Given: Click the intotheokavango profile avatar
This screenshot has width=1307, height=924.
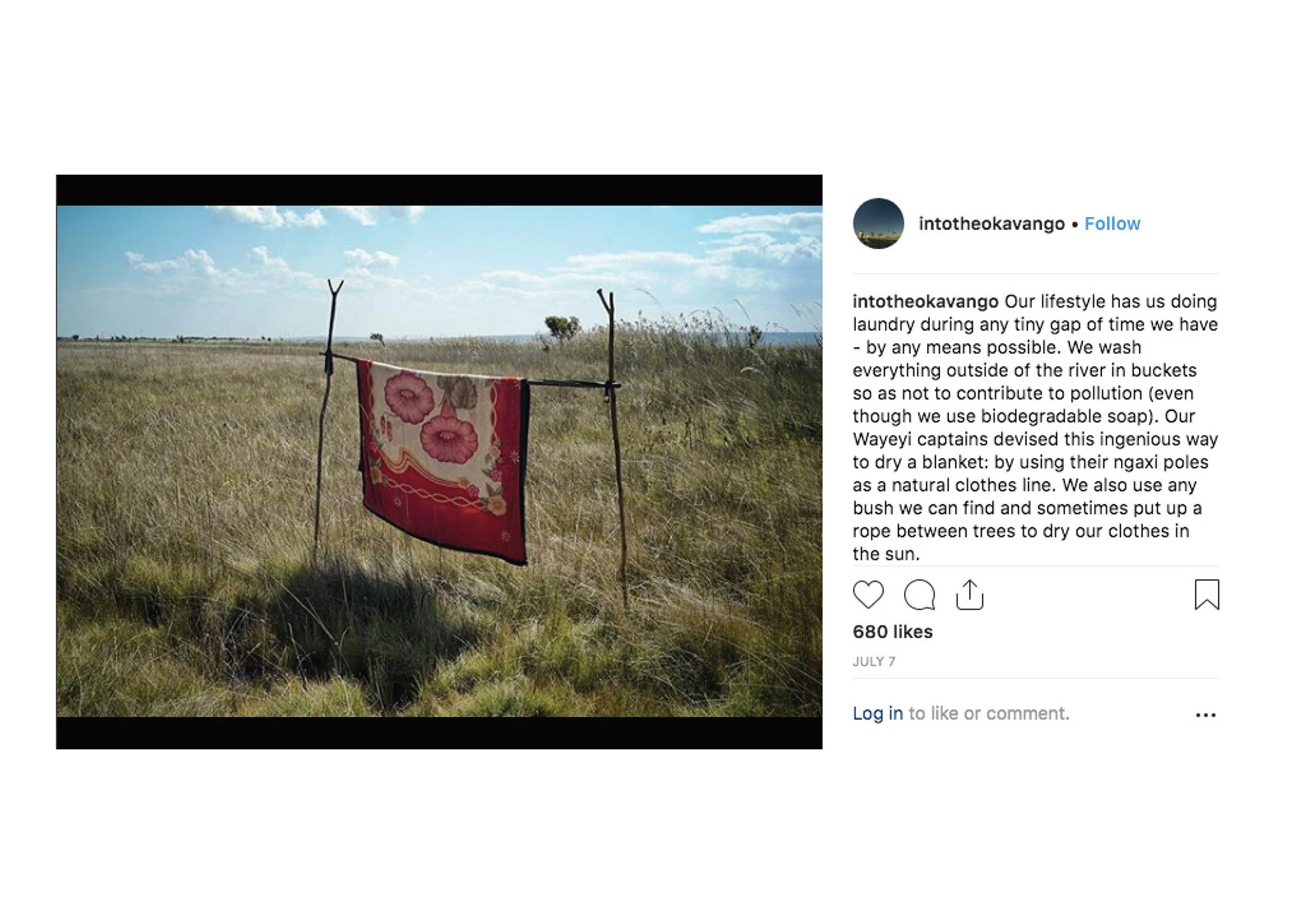Looking at the screenshot, I should (x=878, y=223).
